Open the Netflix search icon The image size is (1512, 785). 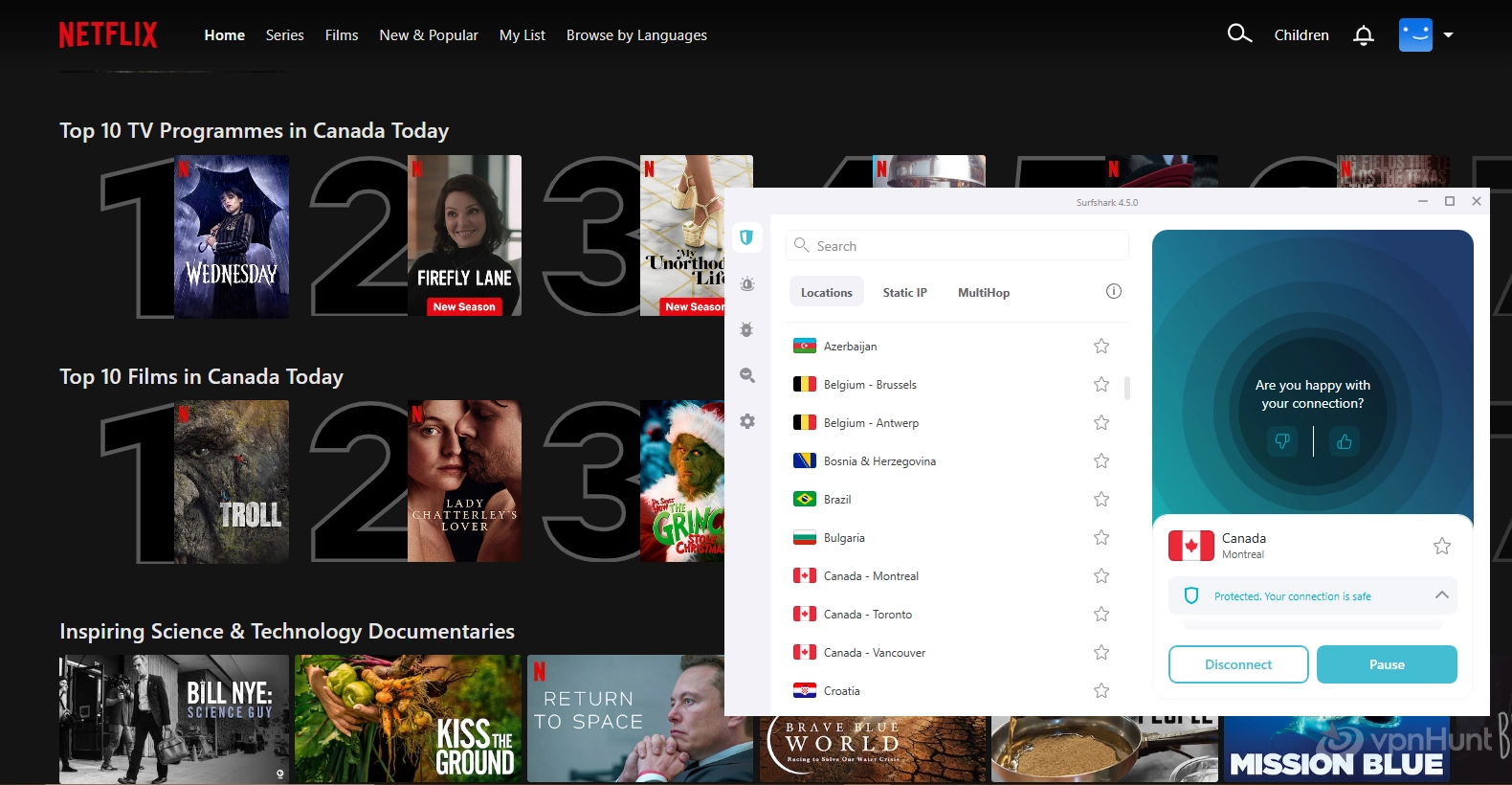click(x=1239, y=34)
